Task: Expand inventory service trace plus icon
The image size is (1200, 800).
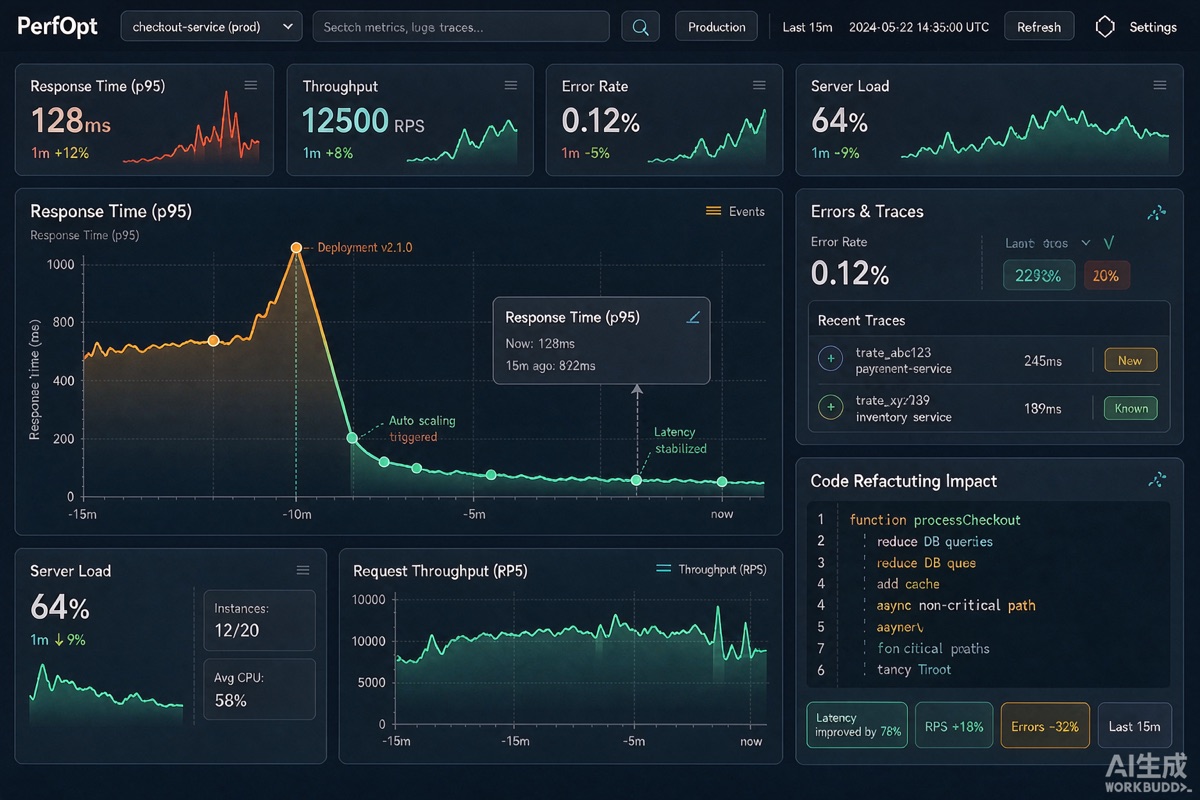Action: coord(830,407)
